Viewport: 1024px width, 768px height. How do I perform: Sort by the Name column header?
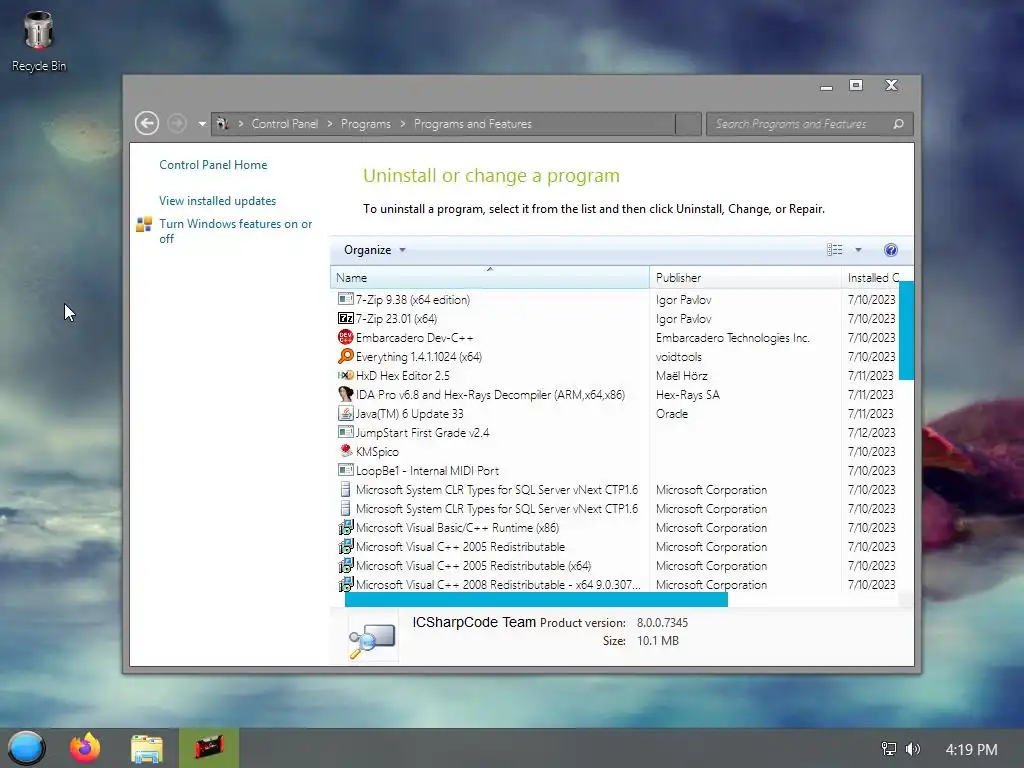click(490, 278)
